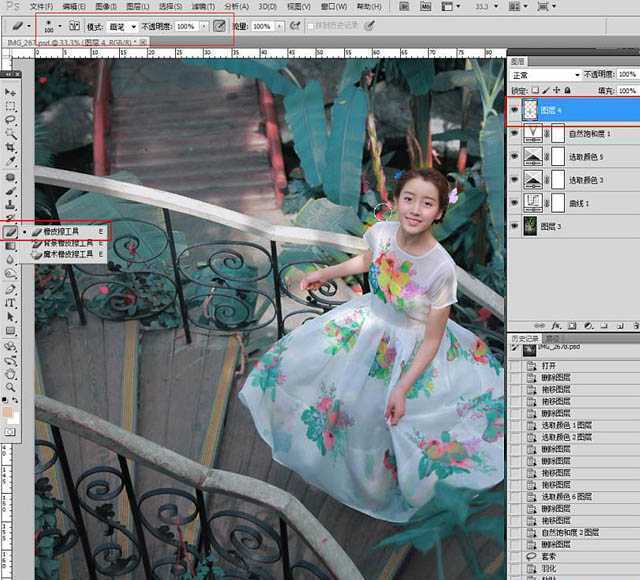The image size is (640, 580).
Task: Open the 文件(F) menu
Action: (x=41, y=7)
